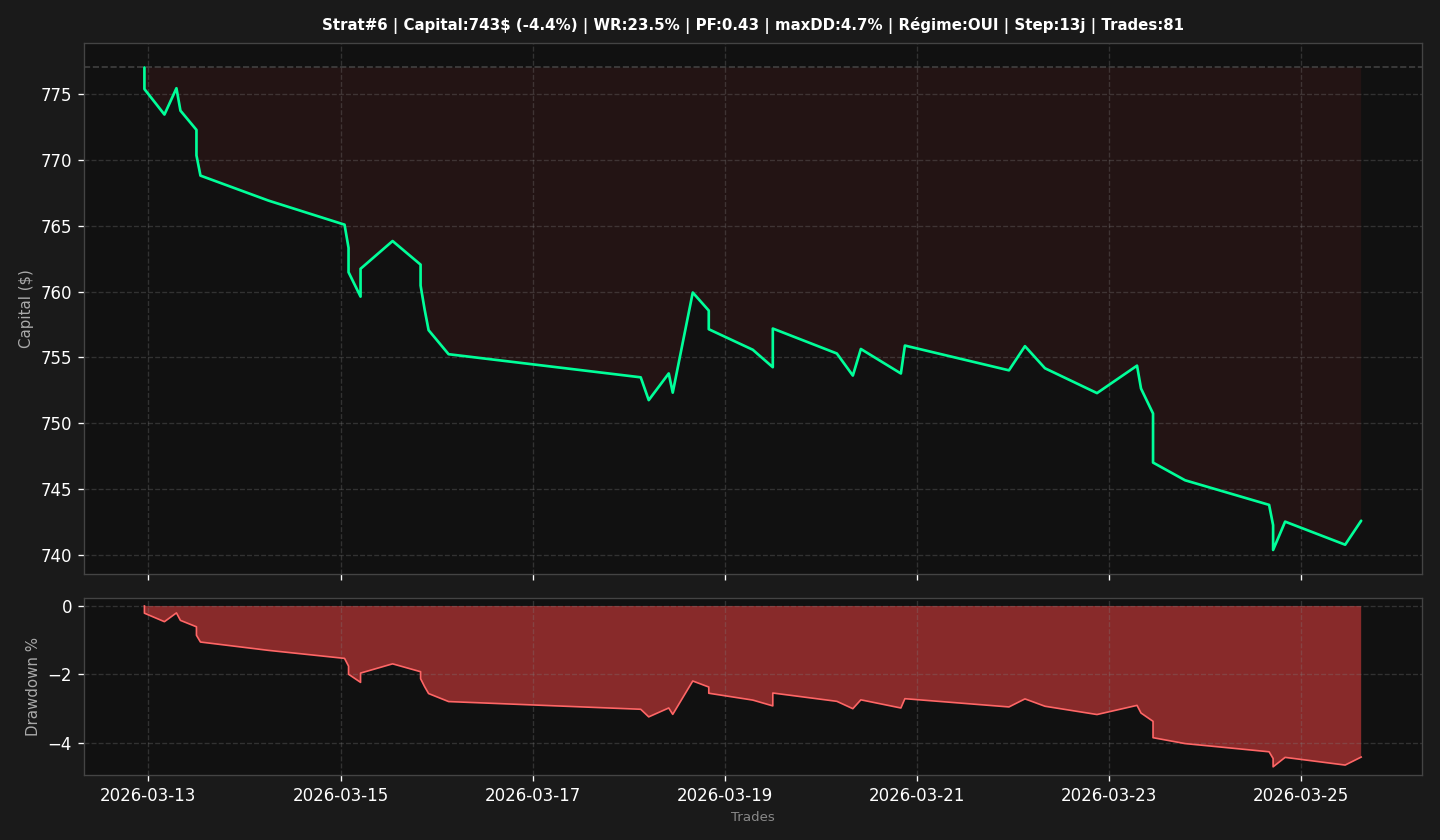Click the 'Drawdown %' y-axis label
This screenshot has width=1440, height=840.
click(32, 687)
